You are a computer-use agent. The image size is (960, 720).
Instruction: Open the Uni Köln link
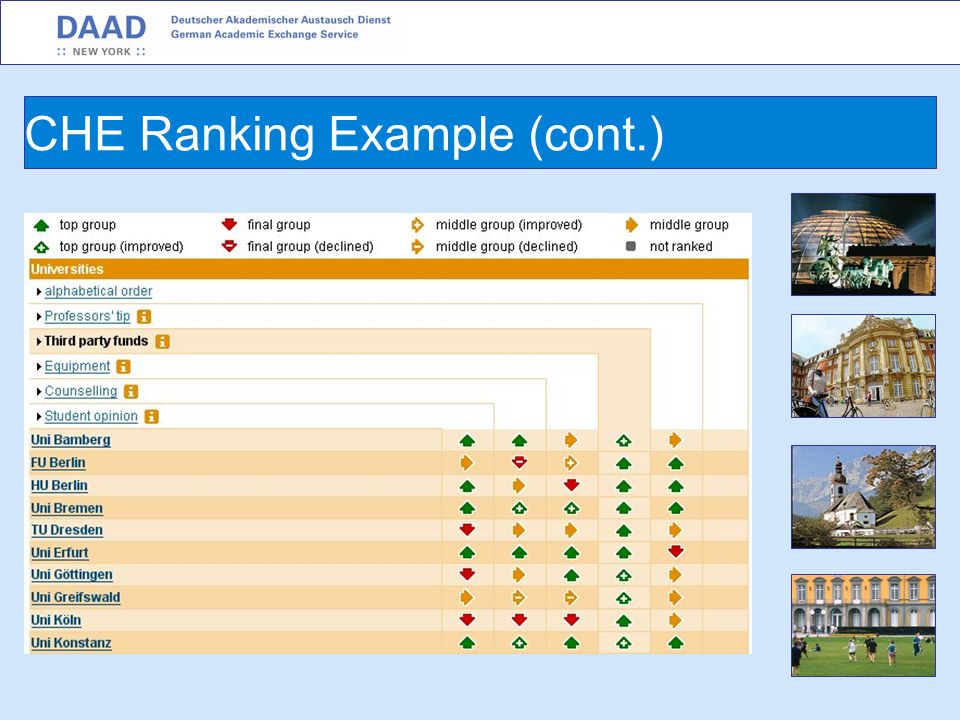[x=56, y=620]
